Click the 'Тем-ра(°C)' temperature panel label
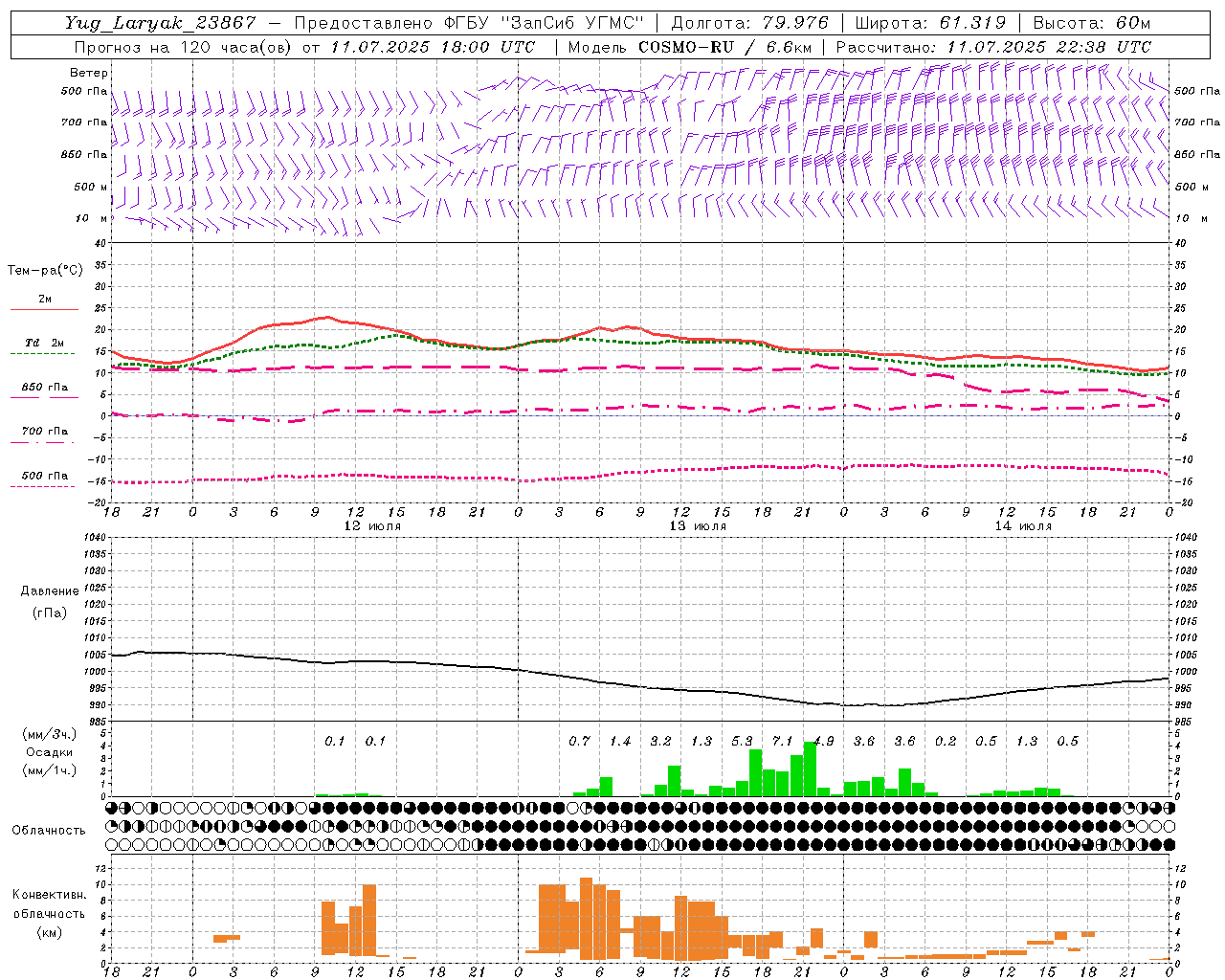 pyautogui.click(x=45, y=271)
